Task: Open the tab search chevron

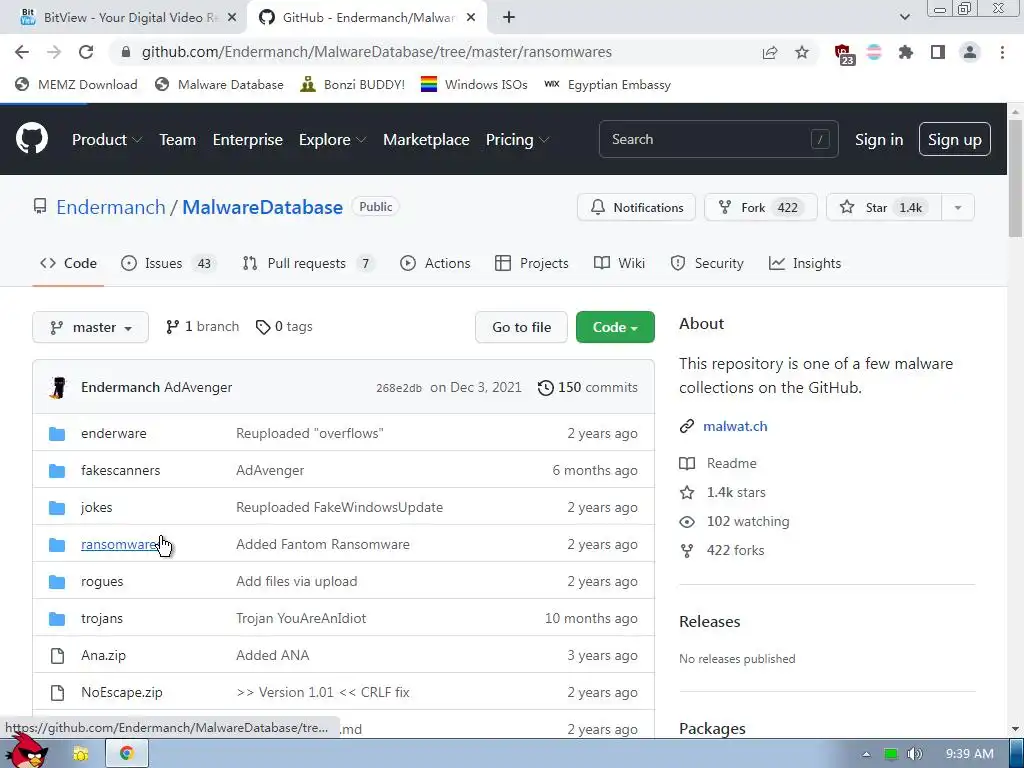Action: point(904,18)
